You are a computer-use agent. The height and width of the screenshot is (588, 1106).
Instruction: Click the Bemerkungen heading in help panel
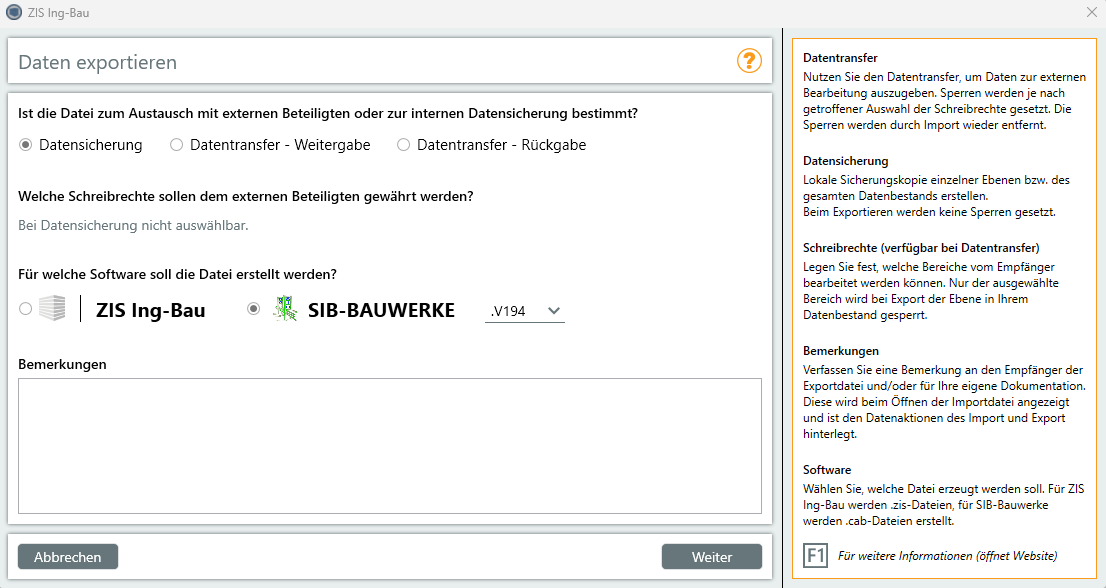coord(841,350)
